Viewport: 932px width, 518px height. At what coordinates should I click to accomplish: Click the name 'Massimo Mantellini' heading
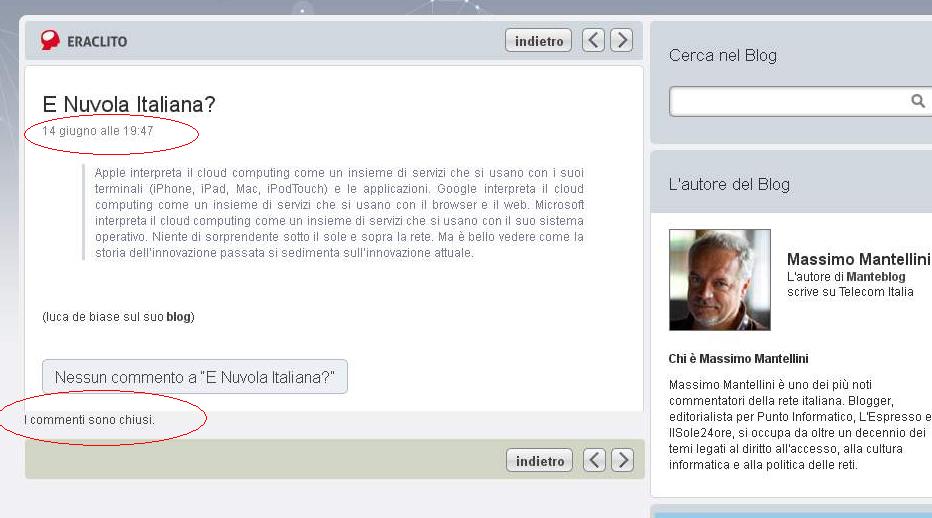(x=858, y=259)
